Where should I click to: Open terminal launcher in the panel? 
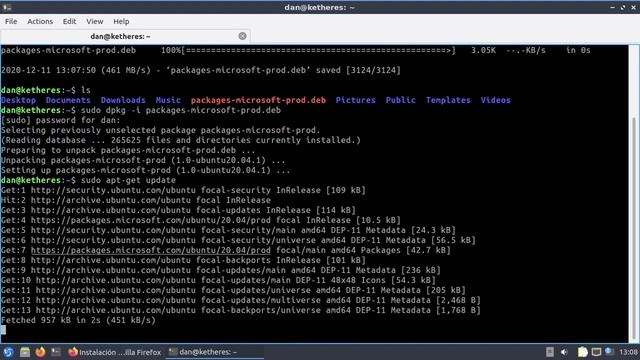coord(56,352)
